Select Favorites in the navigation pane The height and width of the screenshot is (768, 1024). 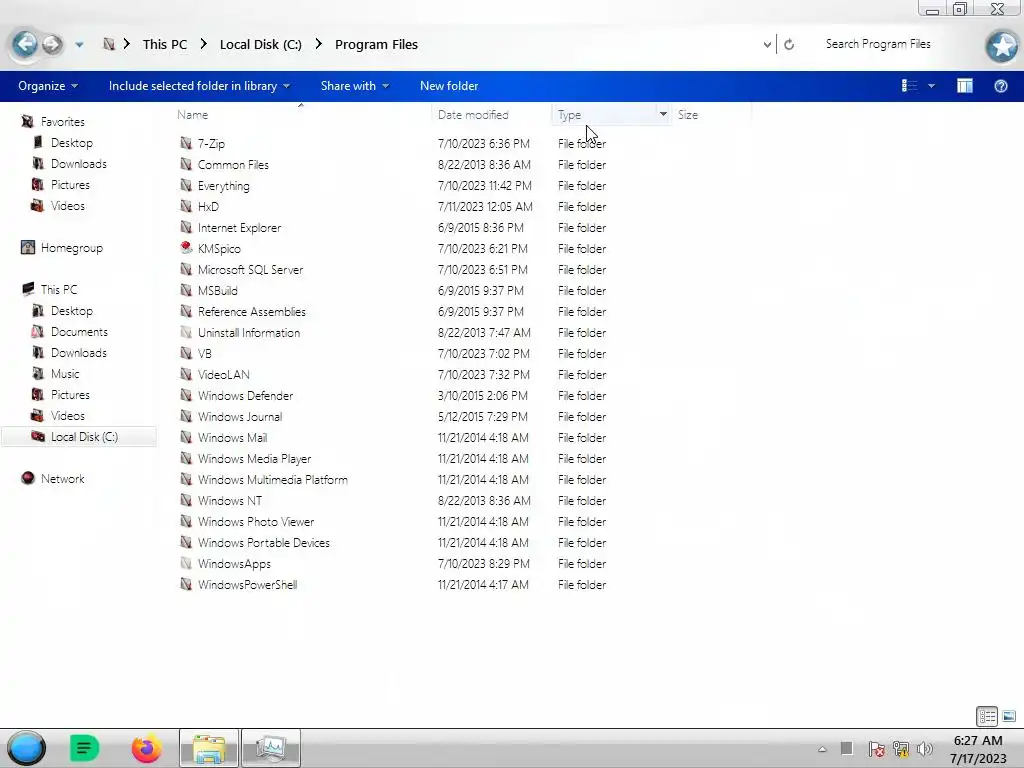(62, 121)
